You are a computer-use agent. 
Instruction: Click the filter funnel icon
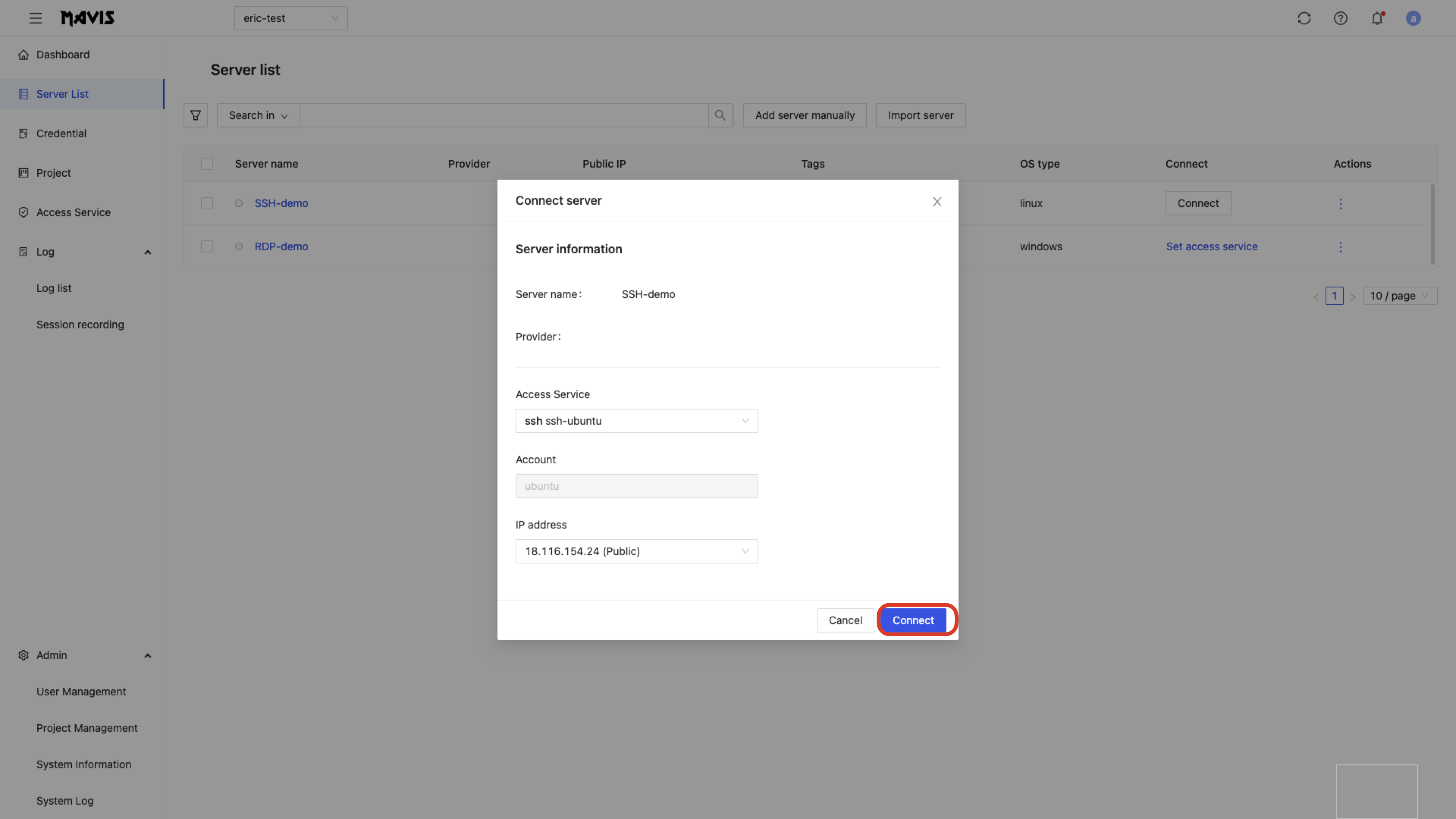(x=196, y=115)
